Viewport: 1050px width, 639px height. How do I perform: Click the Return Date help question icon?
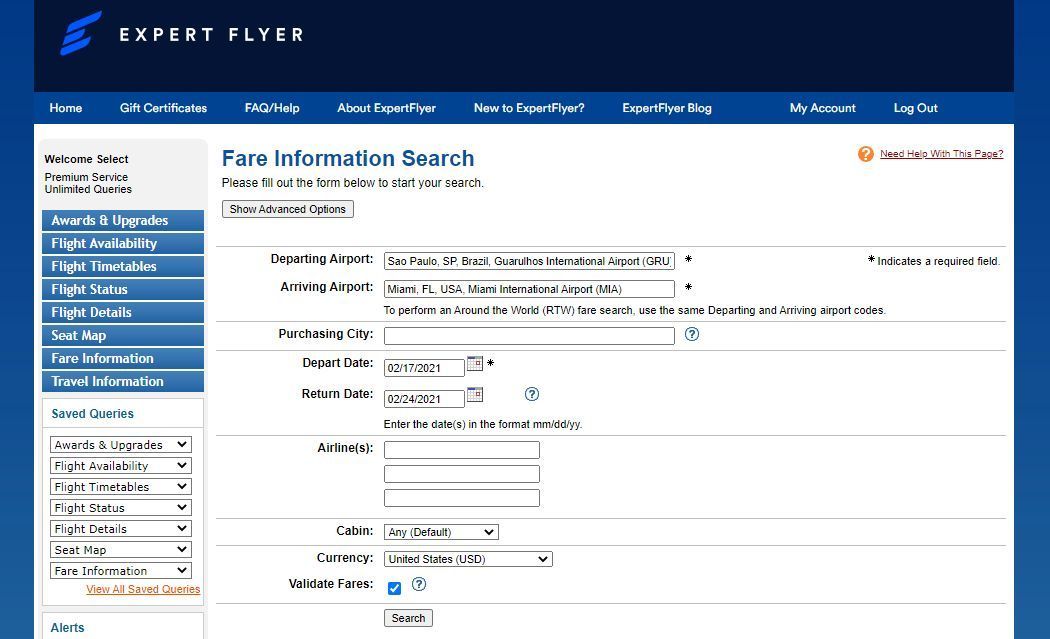point(532,395)
